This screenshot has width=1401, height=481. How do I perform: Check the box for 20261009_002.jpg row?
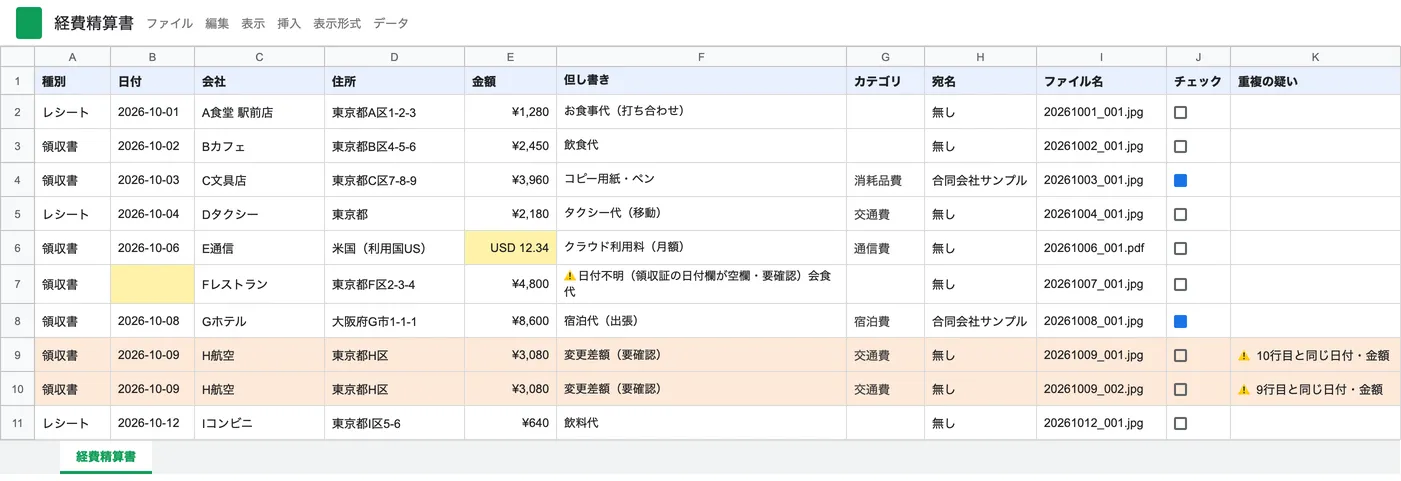(x=1180, y=389)
